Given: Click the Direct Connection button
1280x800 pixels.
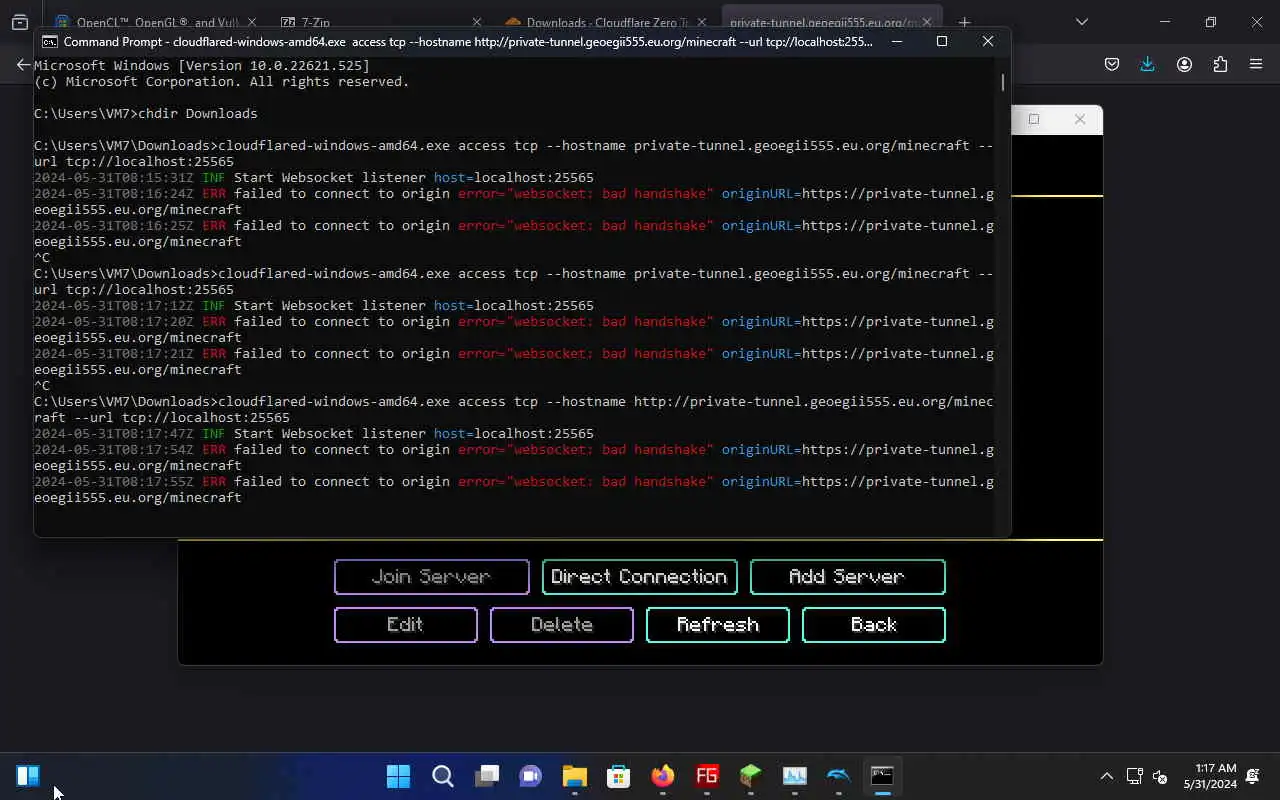Looking at the screenshot, I should pyautogui.click(x=639, y=577).
